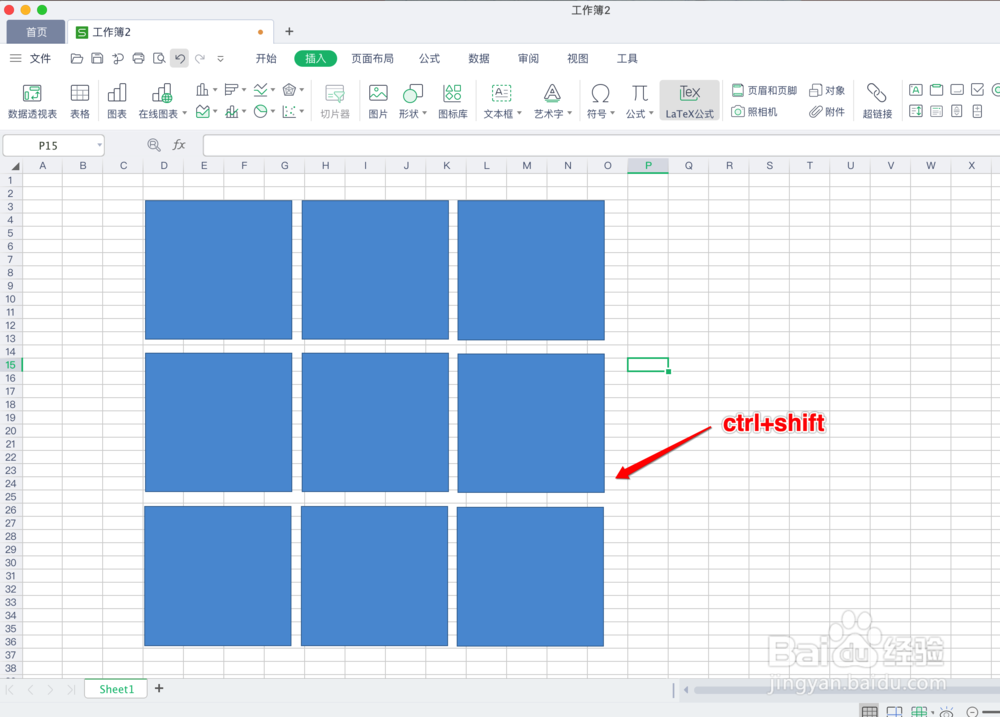
Task: Select the 工作簿2 document tab
Action: [x=170, y=32]
